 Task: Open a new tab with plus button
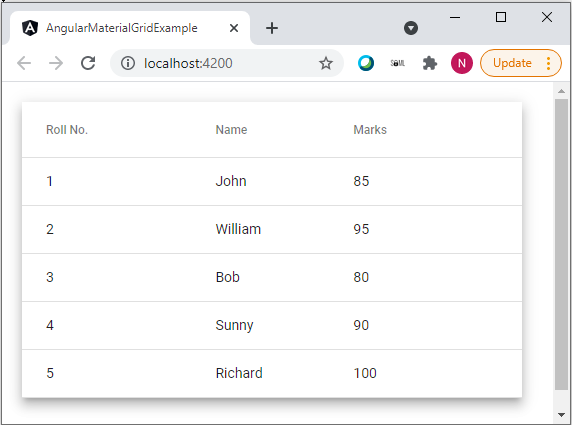(272, 28)
